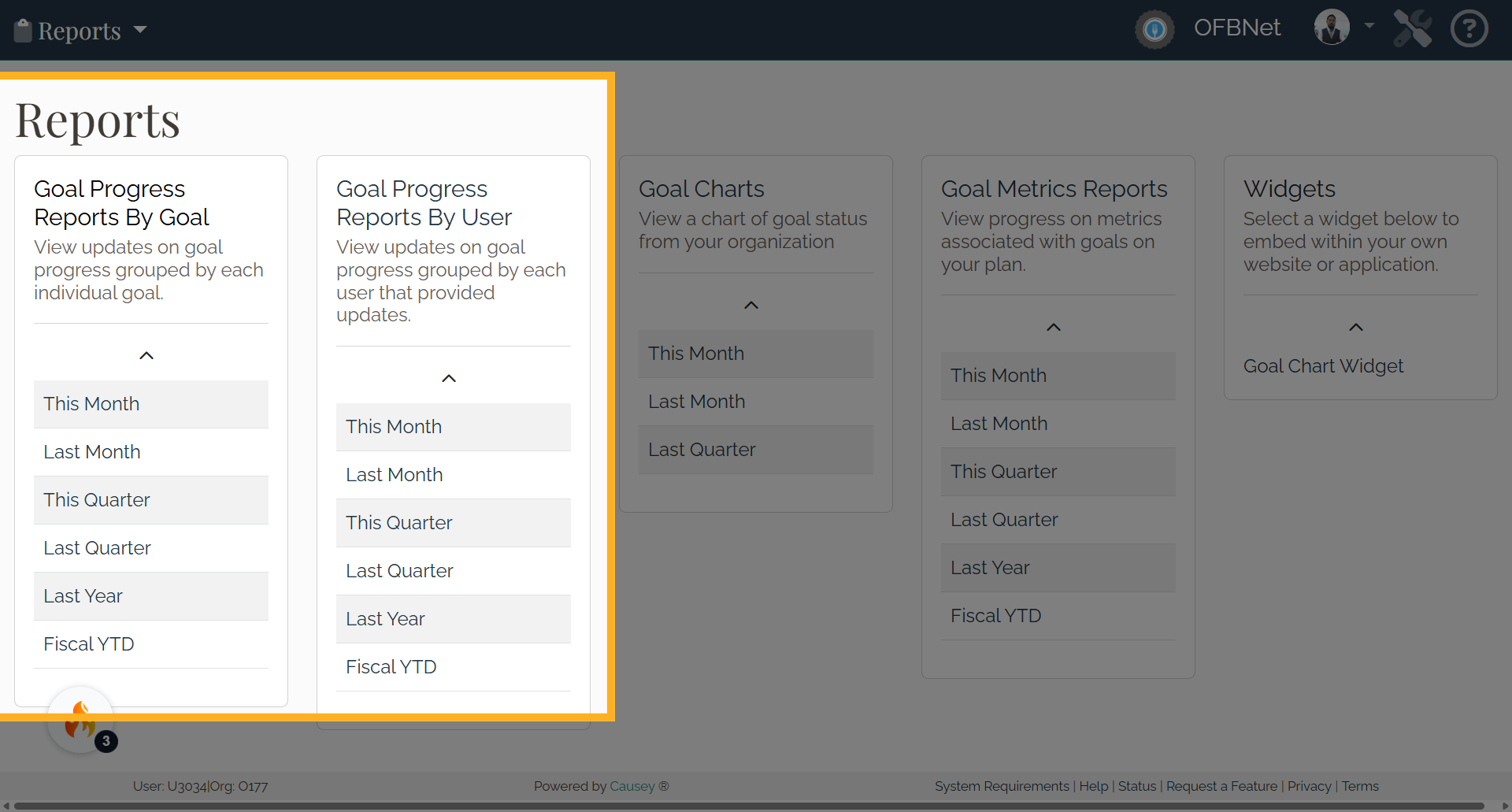Open Last Quarter under Goal Charts

tap(756, 450)
